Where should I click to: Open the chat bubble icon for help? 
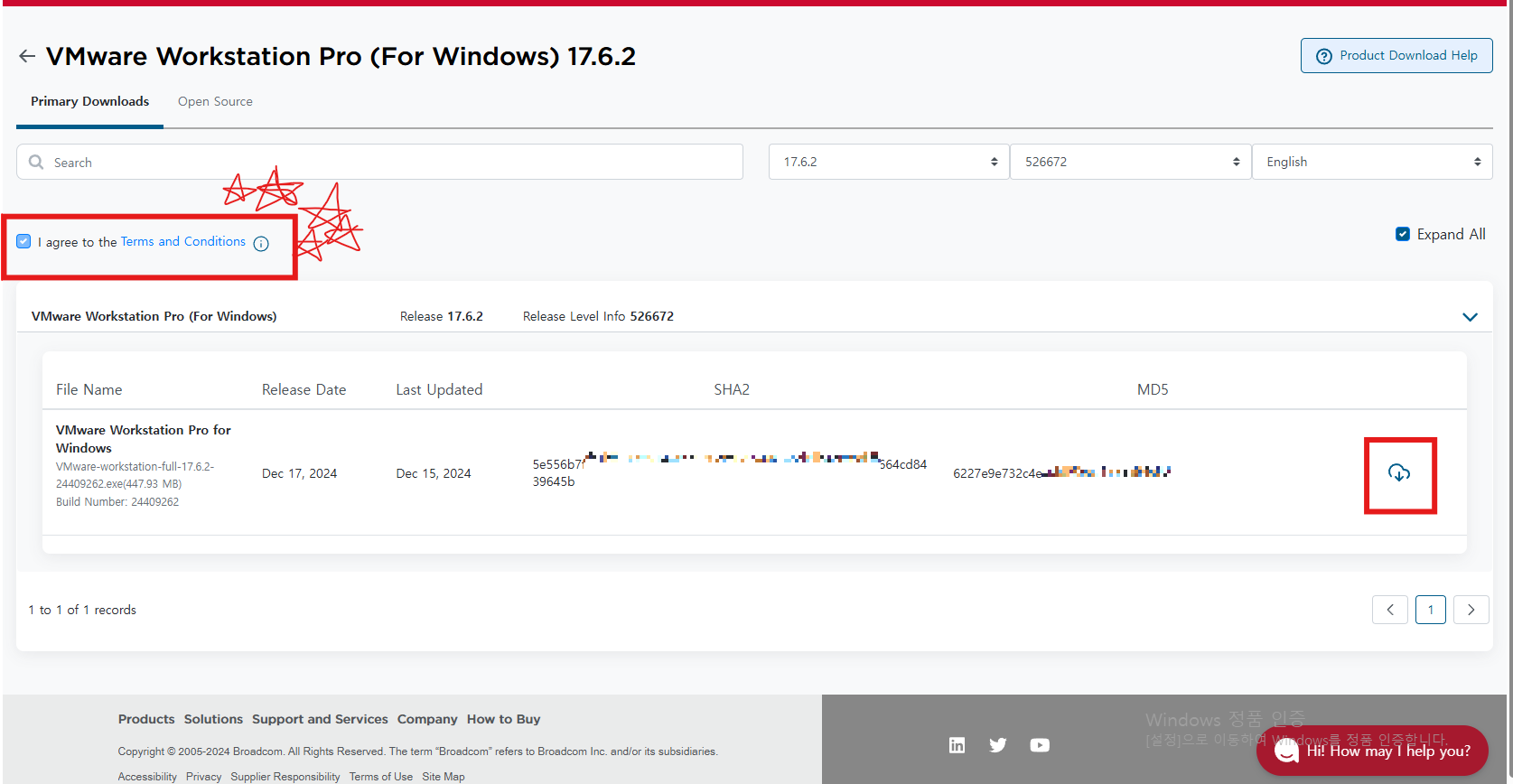coord(1286,751)
